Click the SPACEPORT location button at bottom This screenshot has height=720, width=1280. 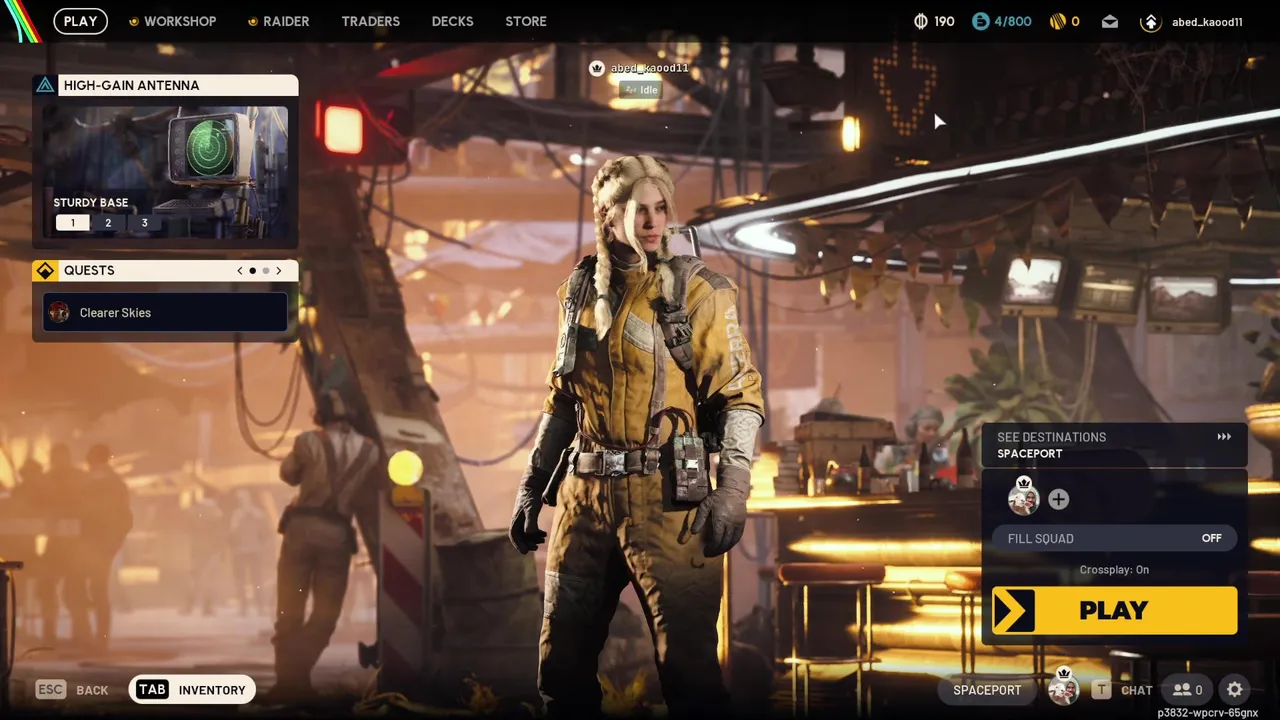[x=987, y=690]
